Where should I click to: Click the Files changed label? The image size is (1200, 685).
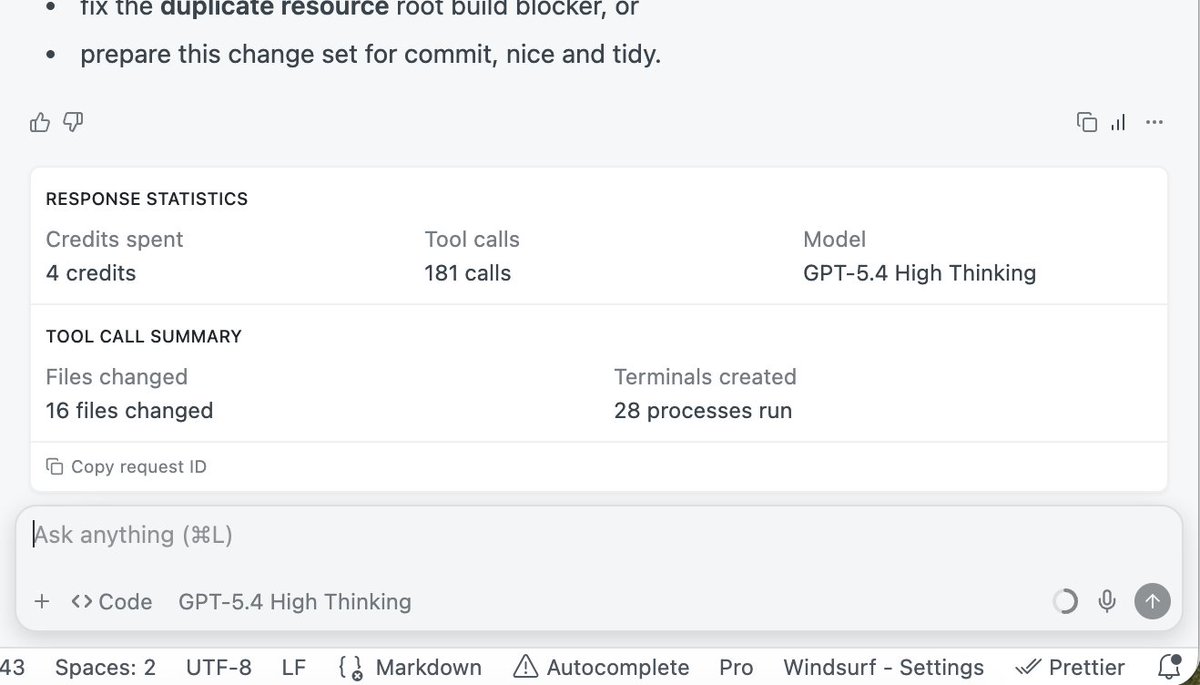117,377
